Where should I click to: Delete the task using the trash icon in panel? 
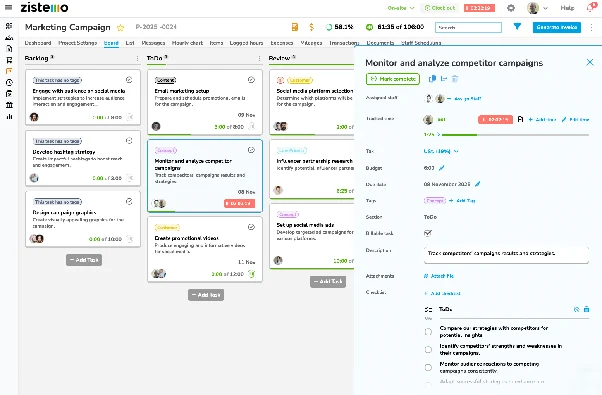pyautogui.click(x=455, y=79)
